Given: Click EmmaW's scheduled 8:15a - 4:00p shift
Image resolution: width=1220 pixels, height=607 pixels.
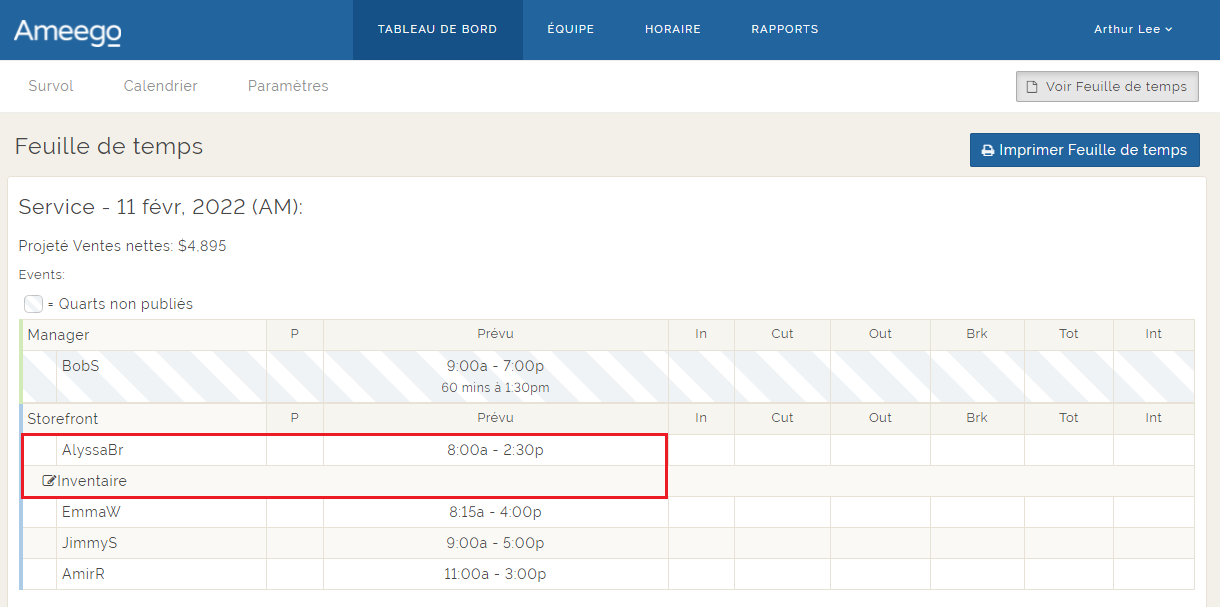Looking at the screenshot, I should pos(495,512).
